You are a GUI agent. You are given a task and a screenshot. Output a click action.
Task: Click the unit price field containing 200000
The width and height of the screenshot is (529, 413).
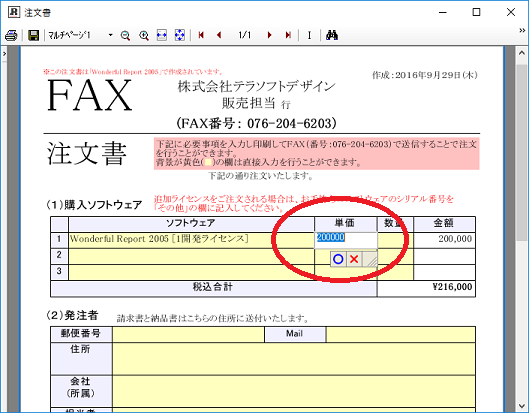[346, 240]
